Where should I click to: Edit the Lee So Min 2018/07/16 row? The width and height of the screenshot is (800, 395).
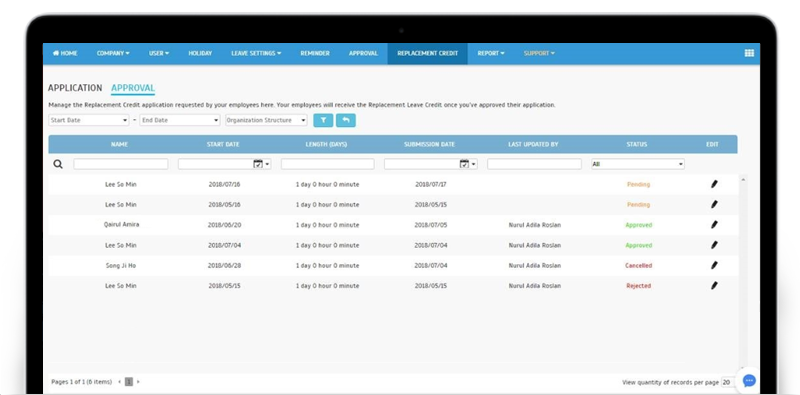714,184
